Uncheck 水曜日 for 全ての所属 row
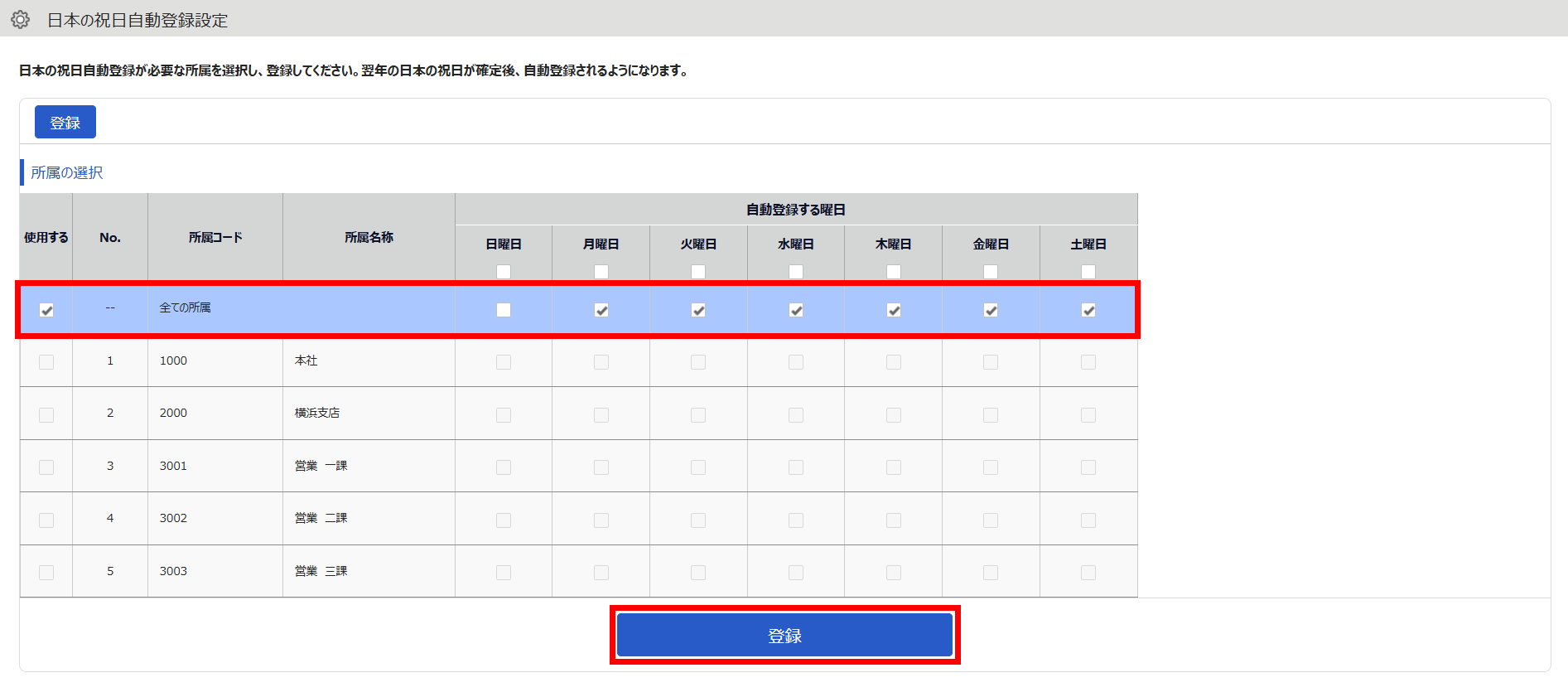 (796, 310)
